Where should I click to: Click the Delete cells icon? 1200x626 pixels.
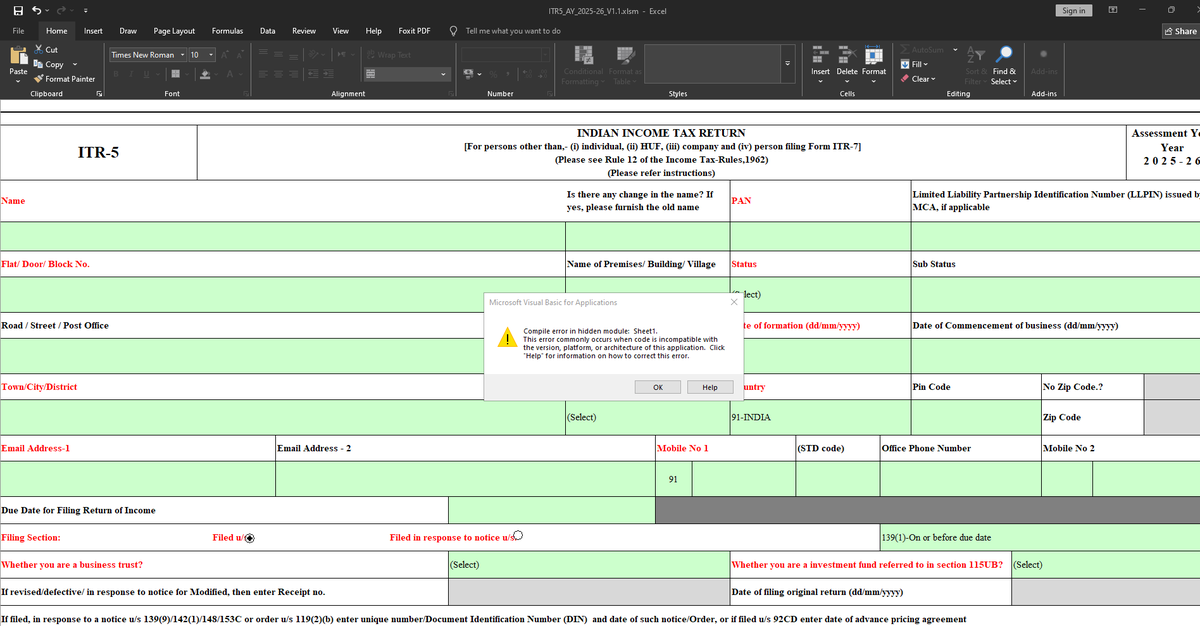(x=847, y=53)
